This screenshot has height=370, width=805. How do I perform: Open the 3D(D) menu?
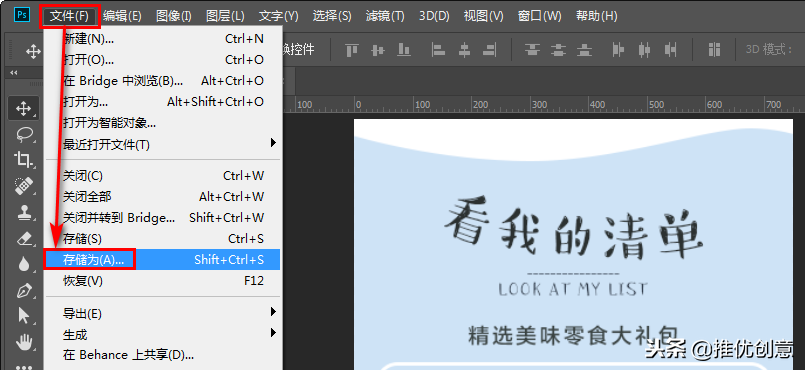(434, 16)
